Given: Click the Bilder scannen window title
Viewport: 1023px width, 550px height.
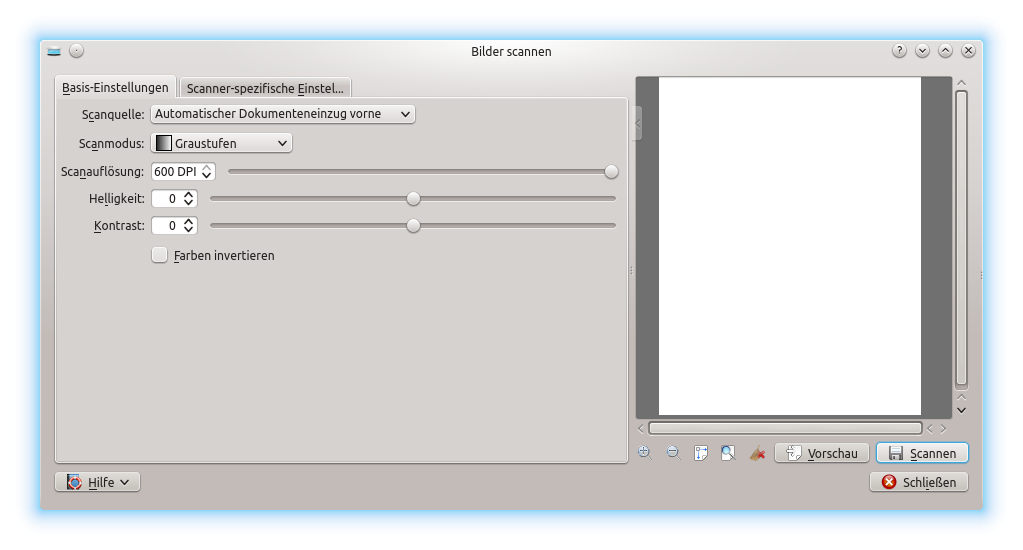Looking at the screenshot, I should tap(511, 52).
